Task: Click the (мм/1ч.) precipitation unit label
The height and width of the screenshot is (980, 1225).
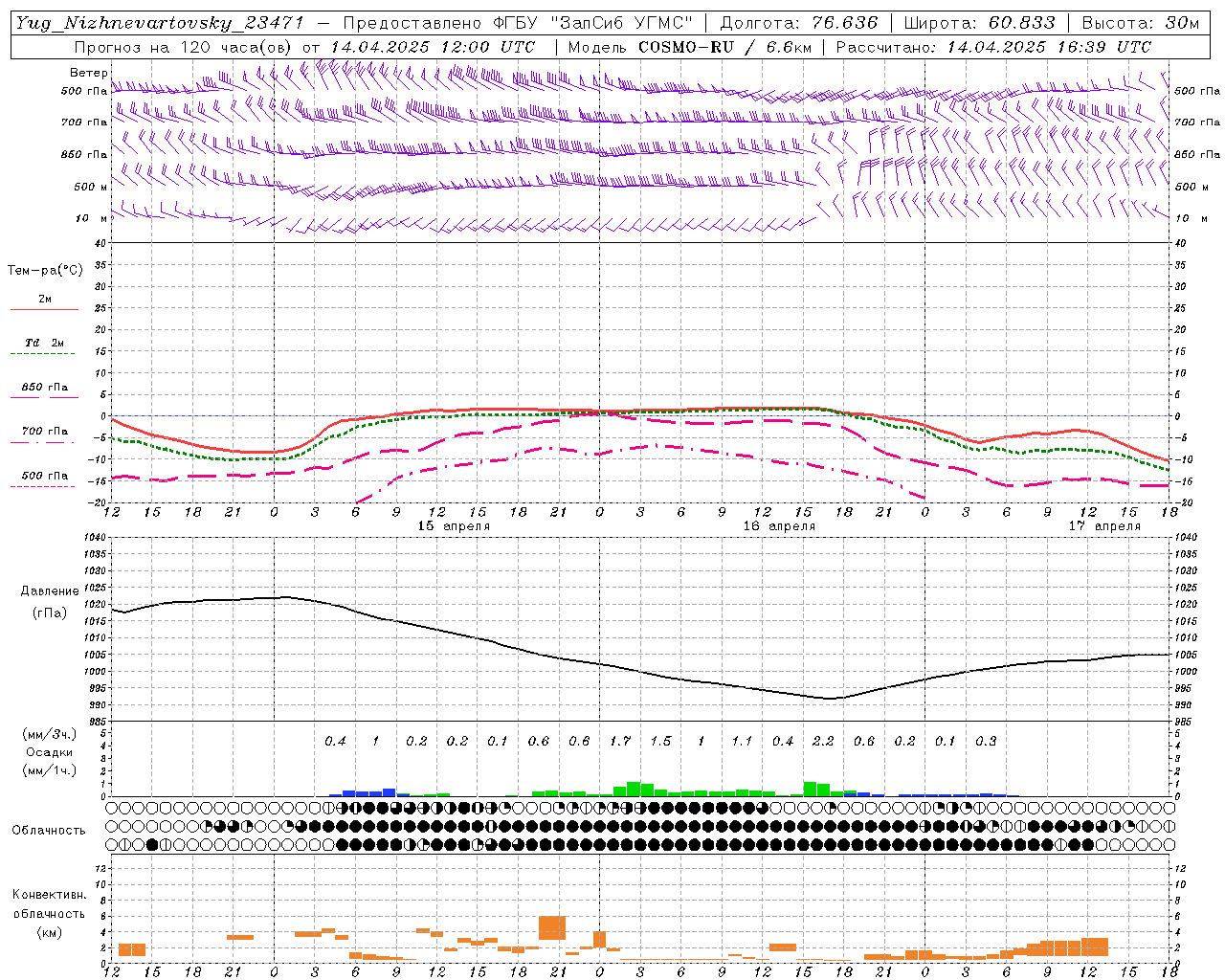Action: pyautogui.click(x=50, y=770)
